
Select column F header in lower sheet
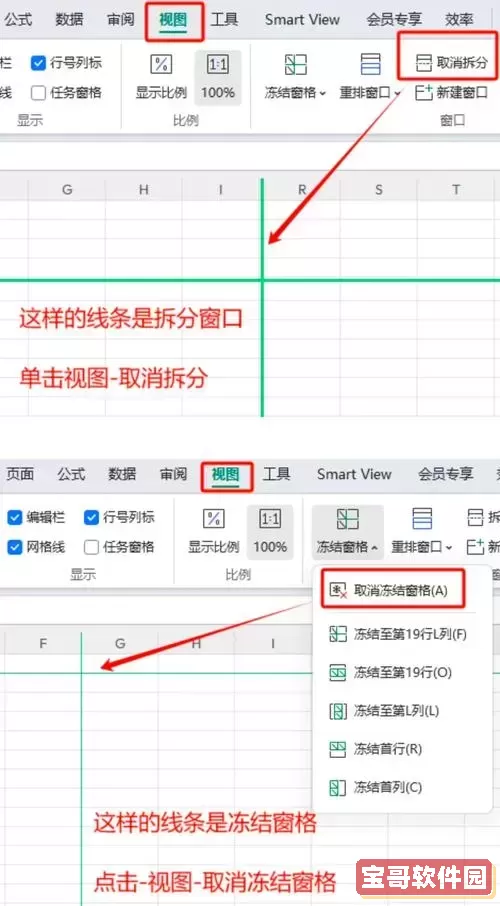click(43, 643)
